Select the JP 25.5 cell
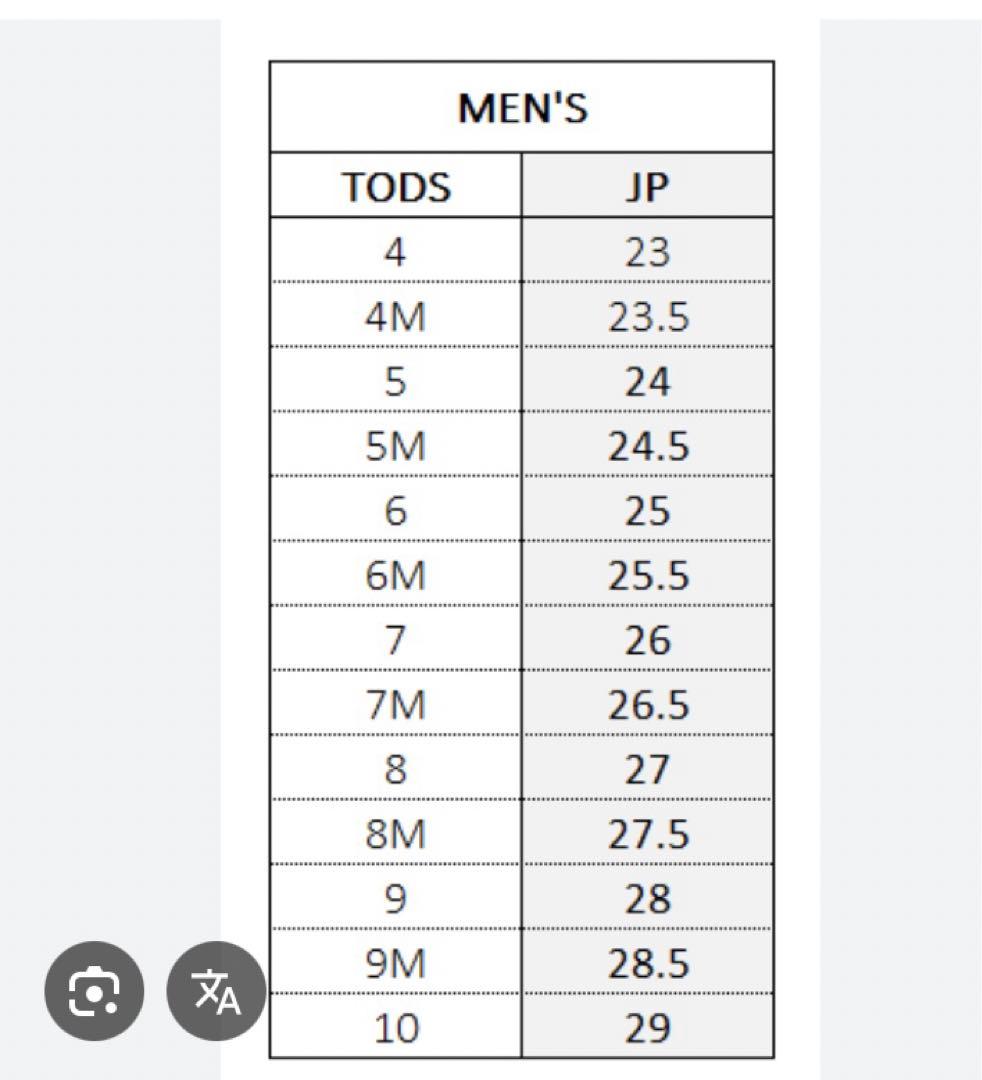This screenshot has height=1080, width=982. (x=647, y=576)
